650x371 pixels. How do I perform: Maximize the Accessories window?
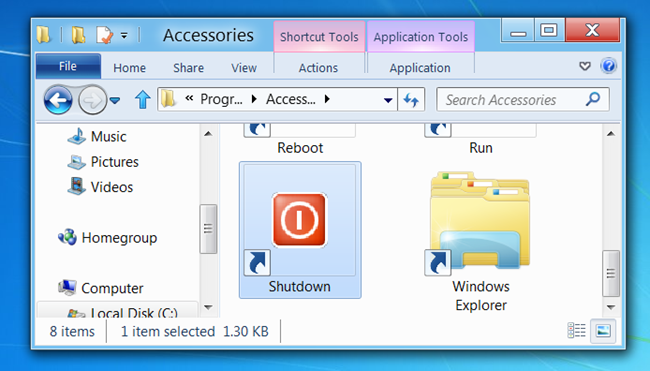(549, 30)
